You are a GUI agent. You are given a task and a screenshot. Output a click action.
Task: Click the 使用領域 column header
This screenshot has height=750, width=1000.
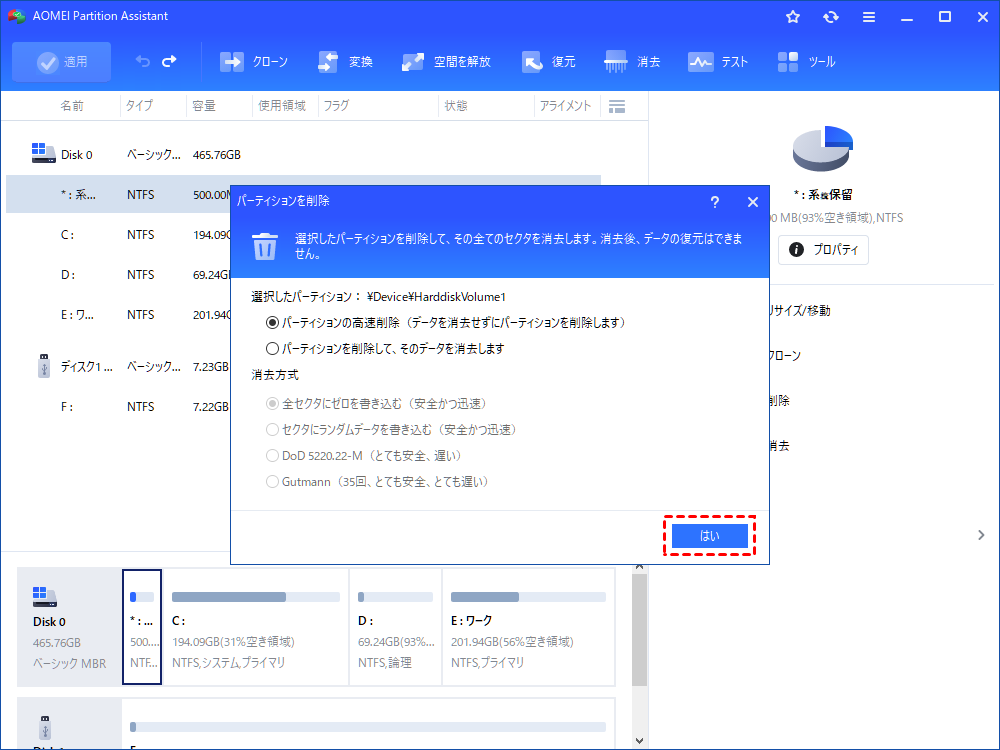coord(282,106)
